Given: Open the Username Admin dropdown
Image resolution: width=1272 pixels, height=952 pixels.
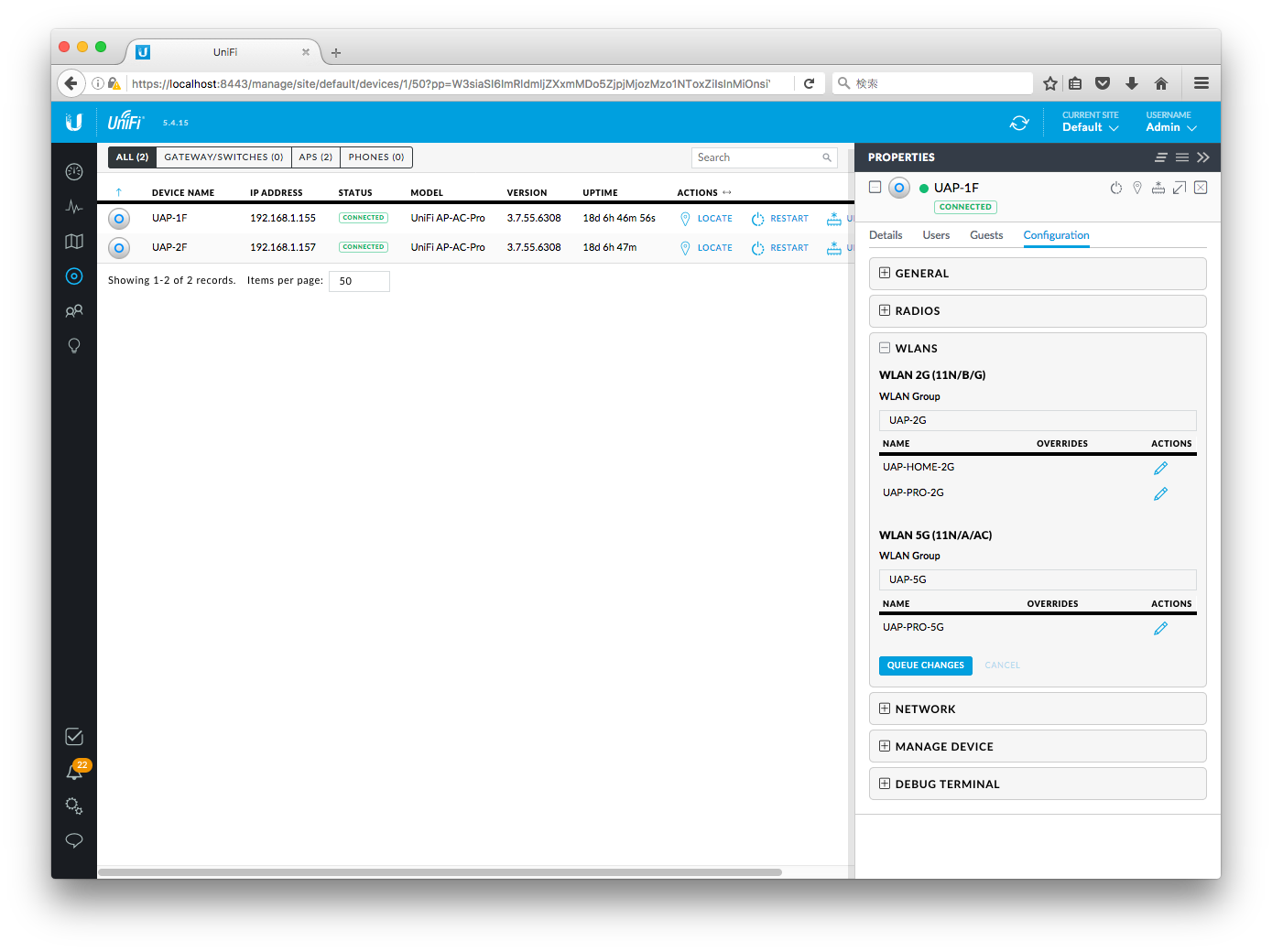Looking at the screenshot, I should pos(1171,123).
